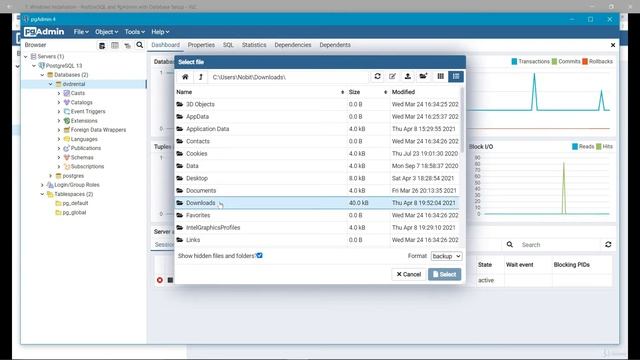Expand the postgres database node
The height and width of the screenshot is (360, 640).
point(51,176)
